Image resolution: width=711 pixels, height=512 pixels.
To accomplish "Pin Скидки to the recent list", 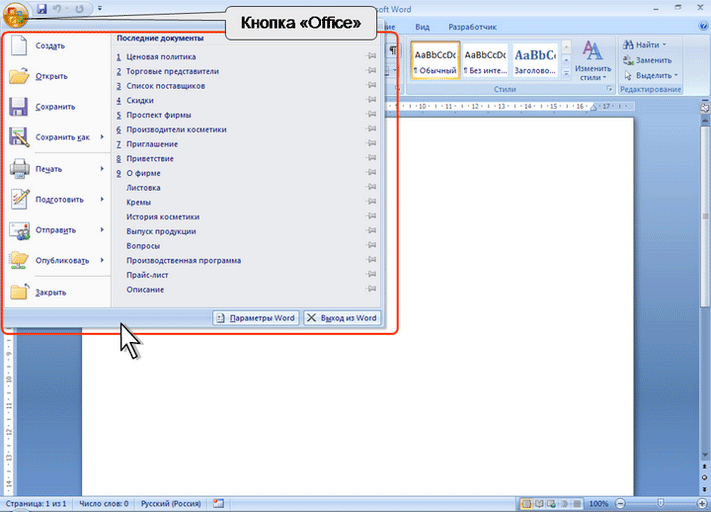I will point(371,99).
